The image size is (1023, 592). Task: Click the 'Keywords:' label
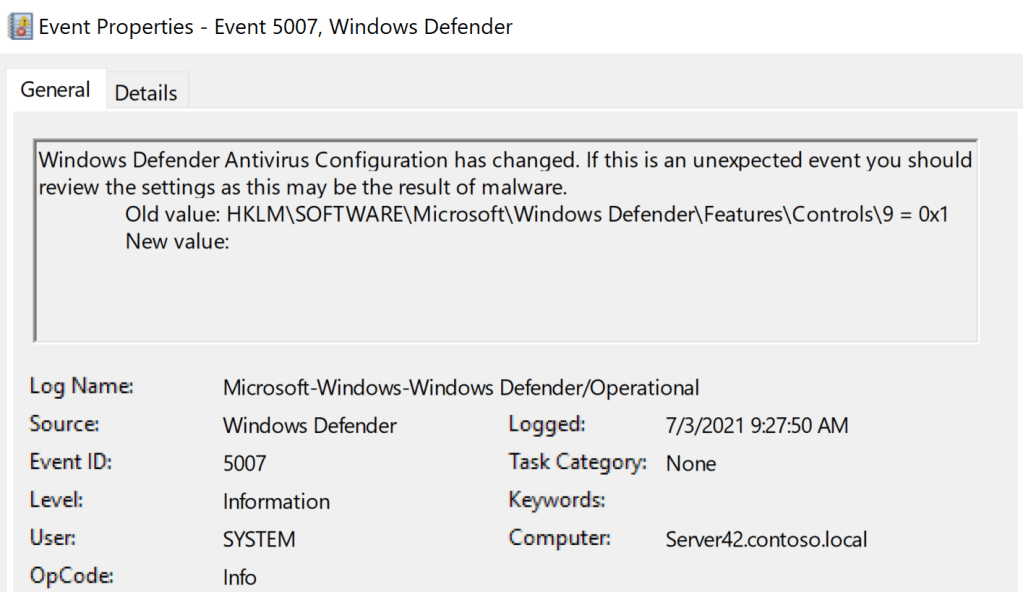click(x=557, y=500)
